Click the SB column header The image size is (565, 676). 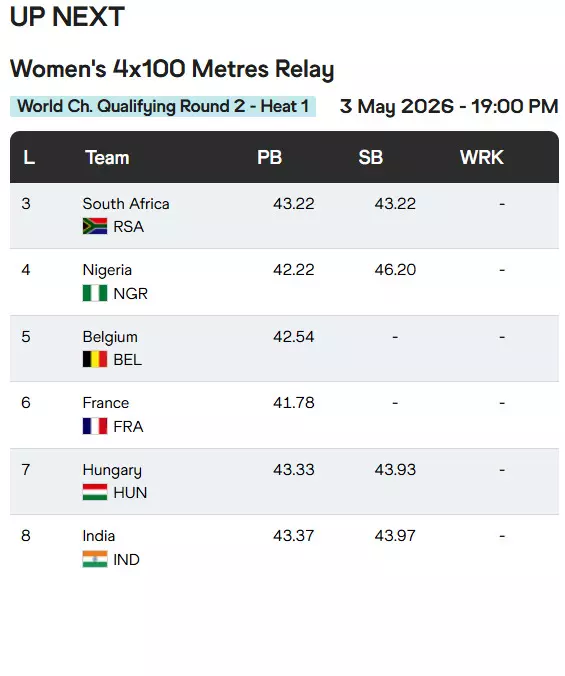click(x=371, y=157)
